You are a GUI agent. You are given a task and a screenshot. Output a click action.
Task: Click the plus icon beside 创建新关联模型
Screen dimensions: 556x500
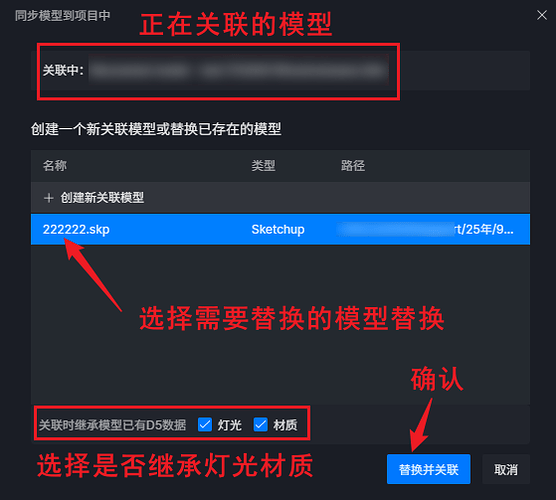[49, 198]
